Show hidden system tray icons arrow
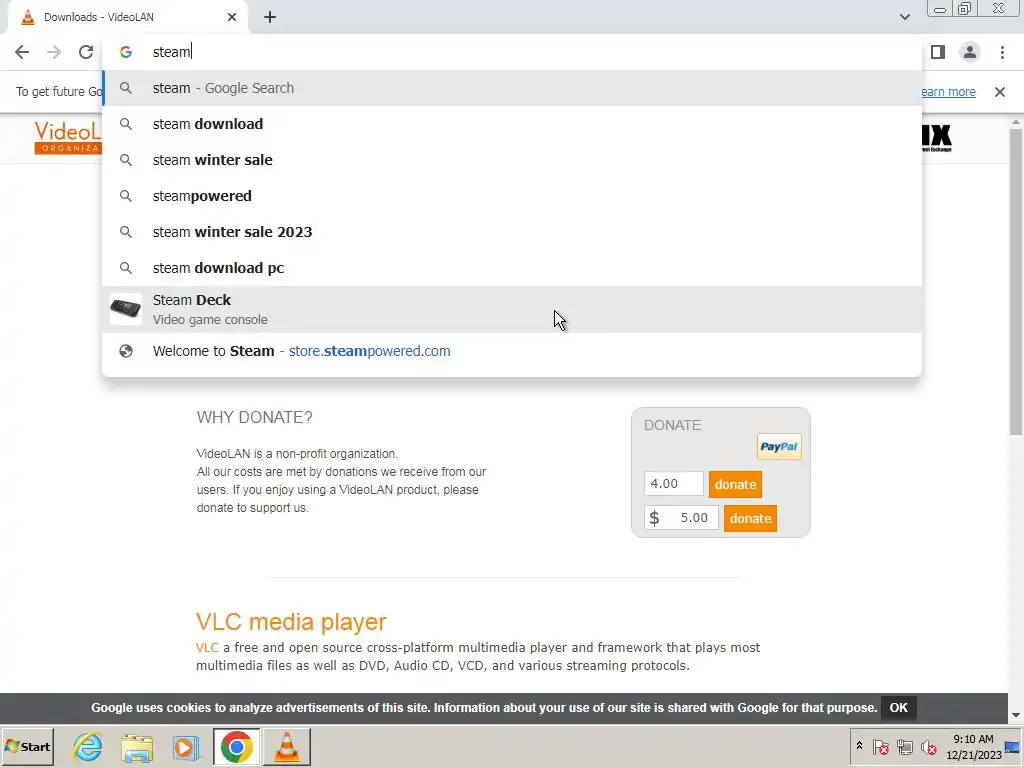 [859, 746]
